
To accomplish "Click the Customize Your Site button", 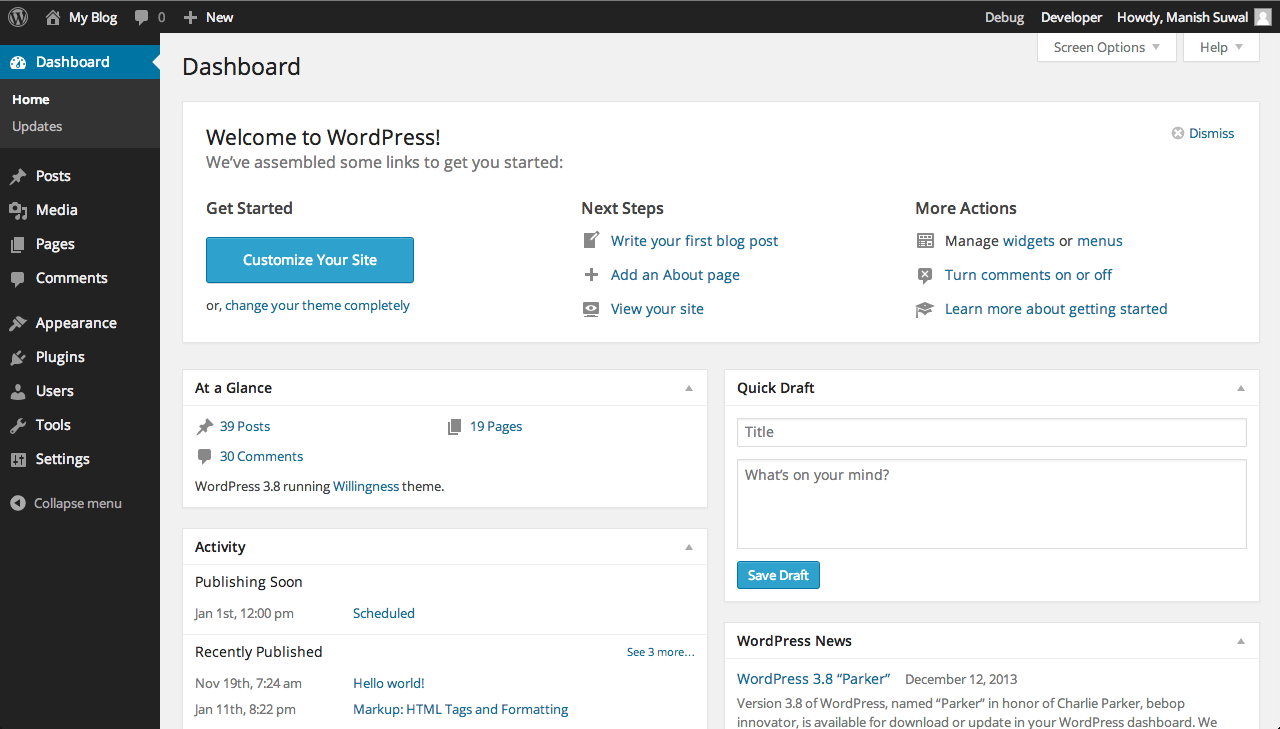I will point(310,260).
